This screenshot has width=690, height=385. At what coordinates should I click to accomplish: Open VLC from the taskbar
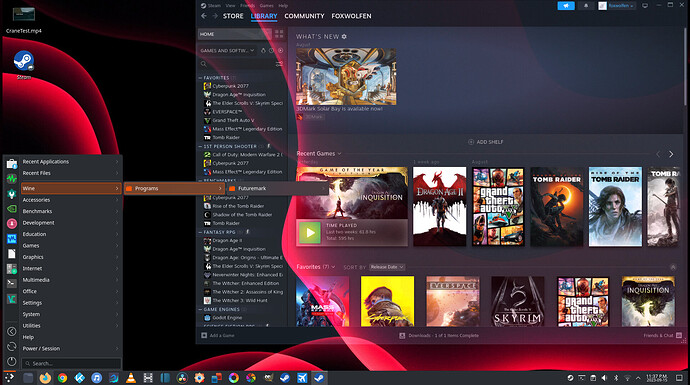[x=131, y=378]
